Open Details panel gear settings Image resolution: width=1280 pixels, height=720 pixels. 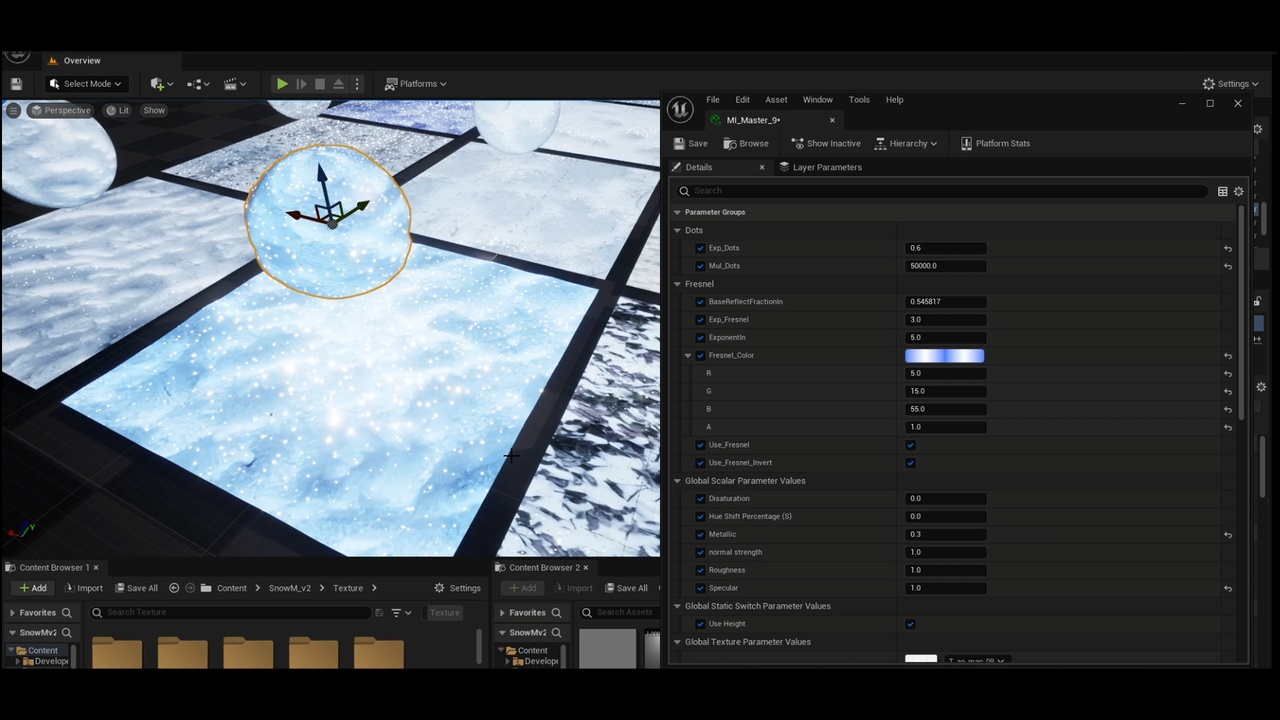(x=1239, y=191)
